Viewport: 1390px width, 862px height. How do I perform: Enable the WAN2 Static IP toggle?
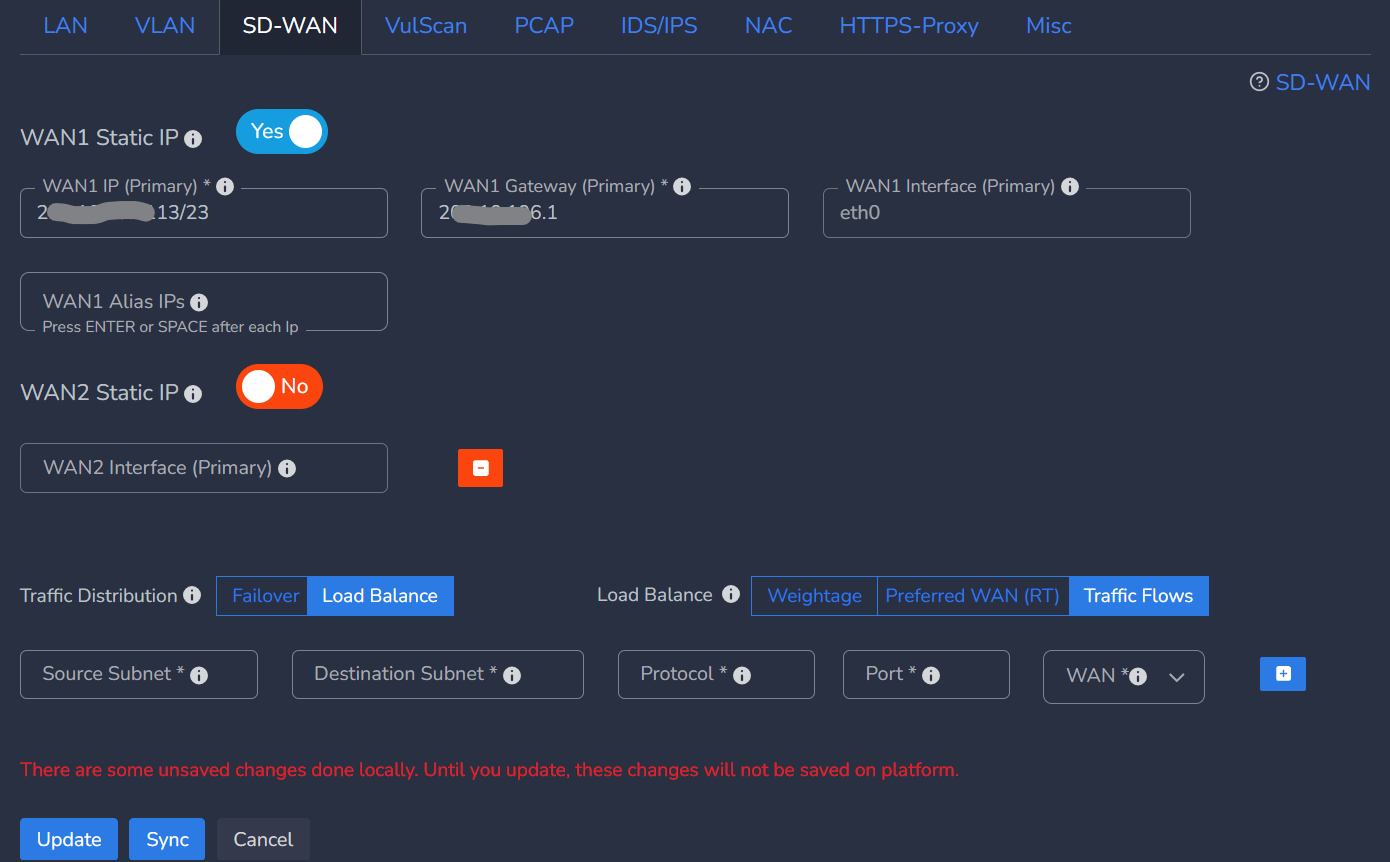pos(279,387)
